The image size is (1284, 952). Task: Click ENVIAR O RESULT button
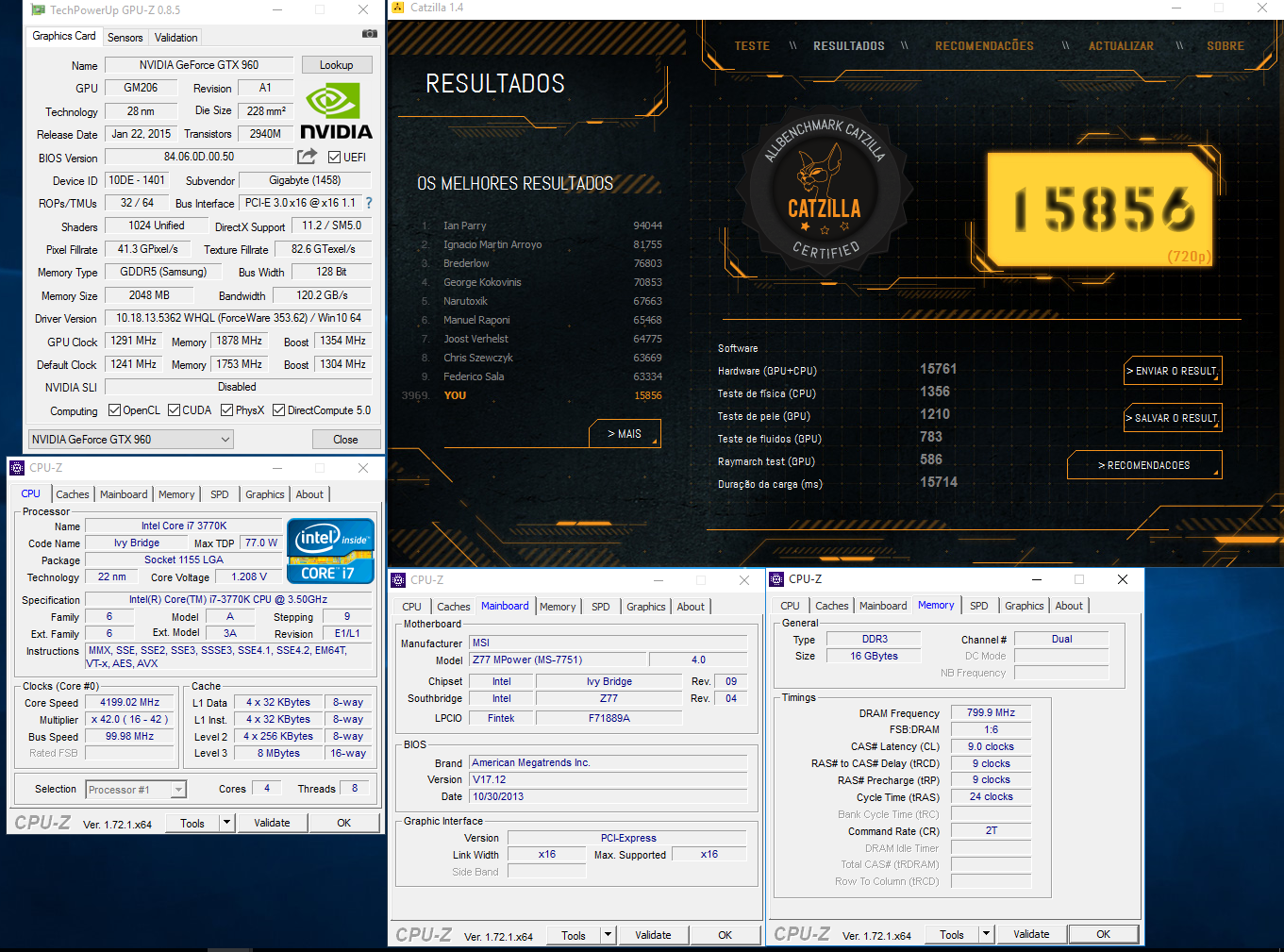pyautogui.click(x=1173, y=371)
